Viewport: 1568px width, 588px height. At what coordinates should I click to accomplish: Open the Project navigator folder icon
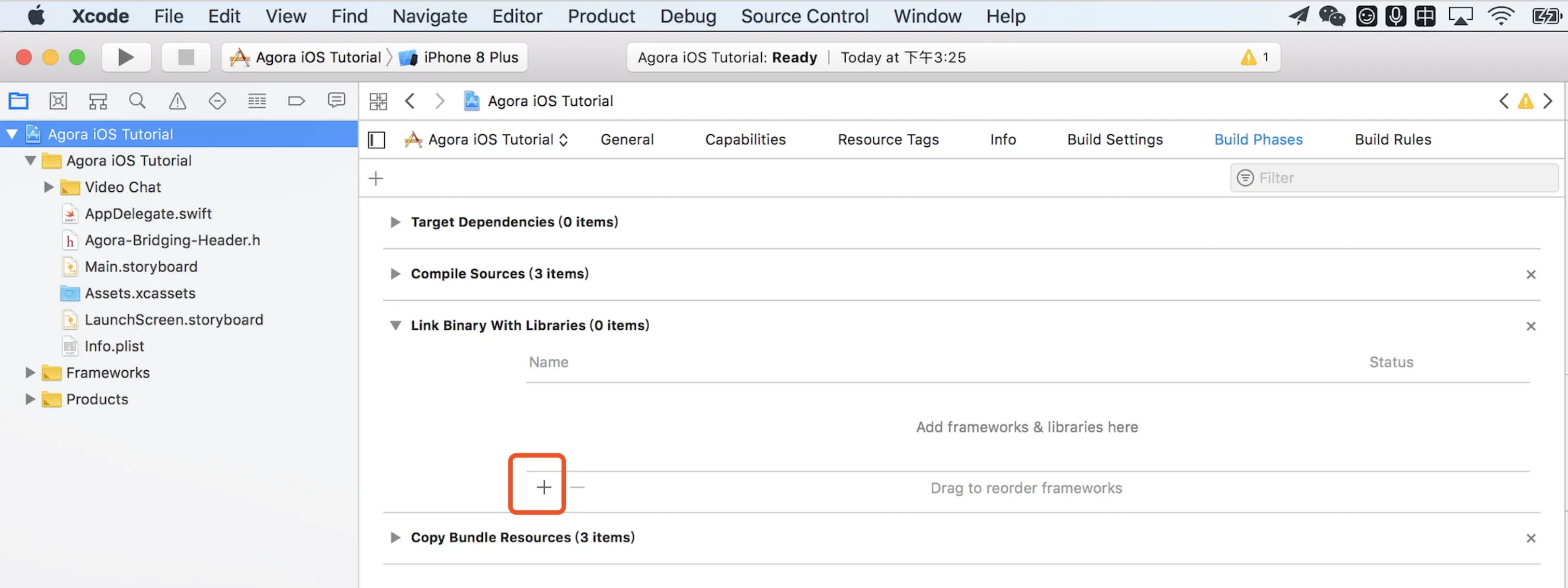coord(18,101)
